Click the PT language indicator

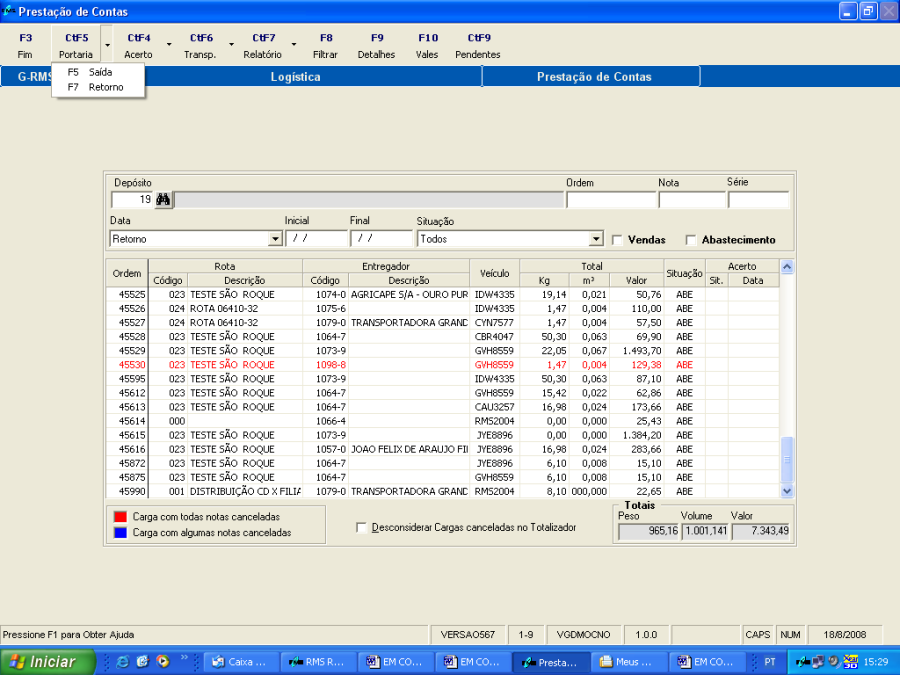(770, 662)
